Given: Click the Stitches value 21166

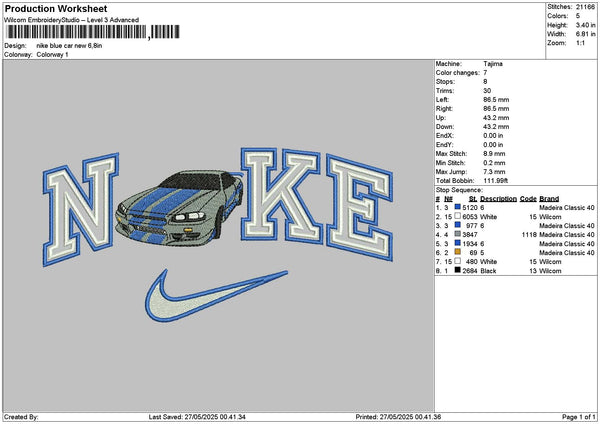Looking at the screenshot, I should coord(585,7).
